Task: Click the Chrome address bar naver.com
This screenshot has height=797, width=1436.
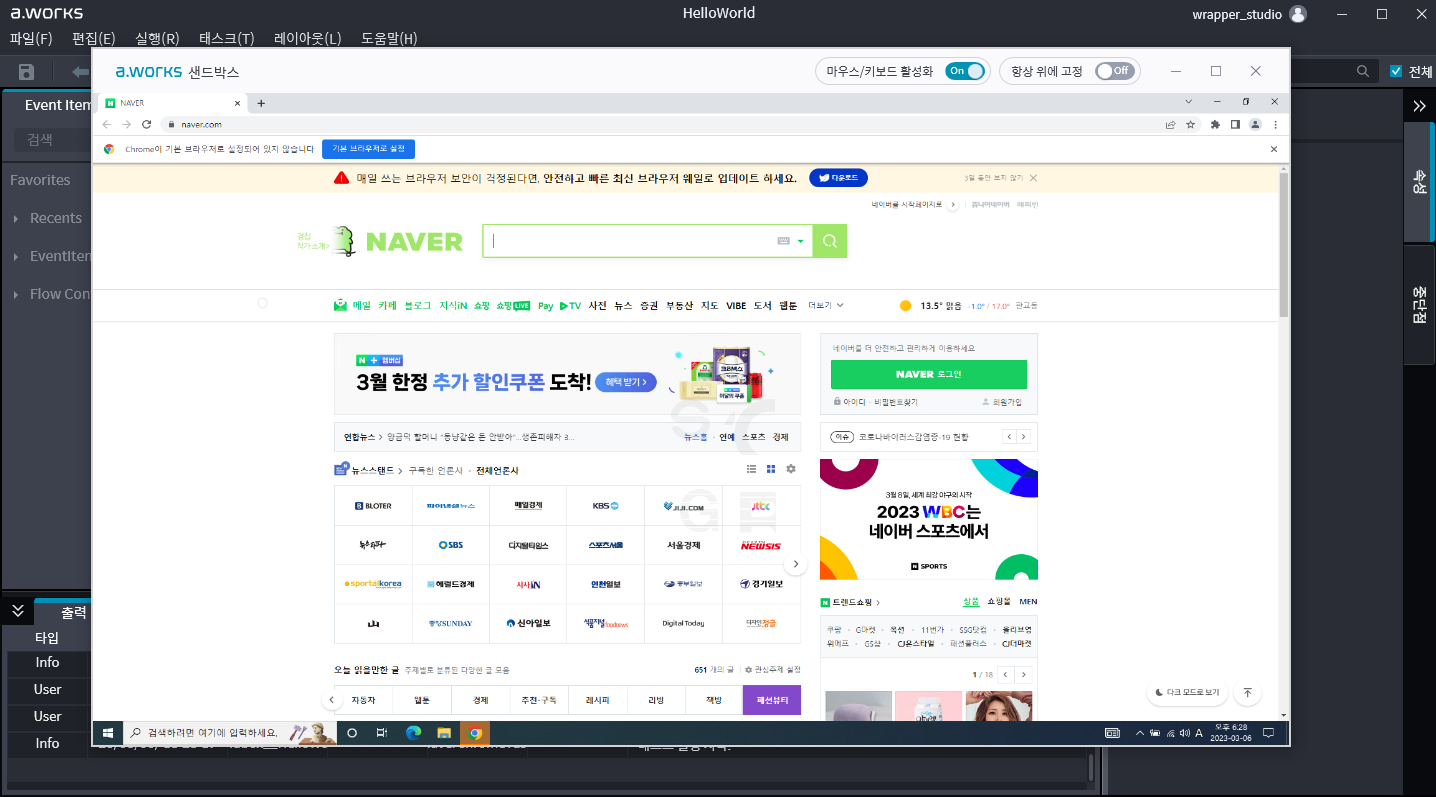Action: coord(660,124)
